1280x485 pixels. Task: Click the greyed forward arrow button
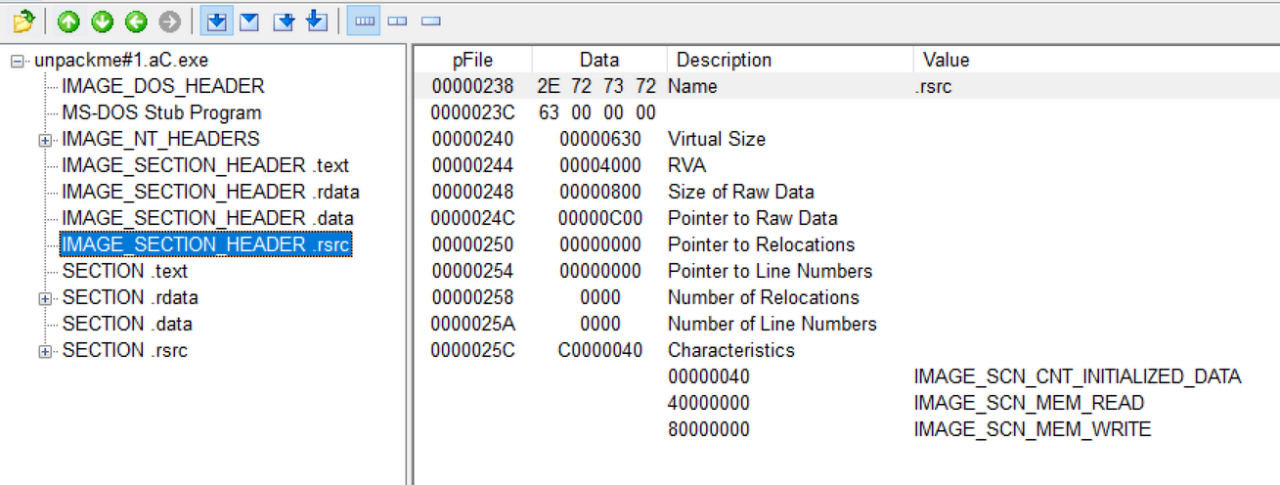pyautogui.click(x=170, y=20)
